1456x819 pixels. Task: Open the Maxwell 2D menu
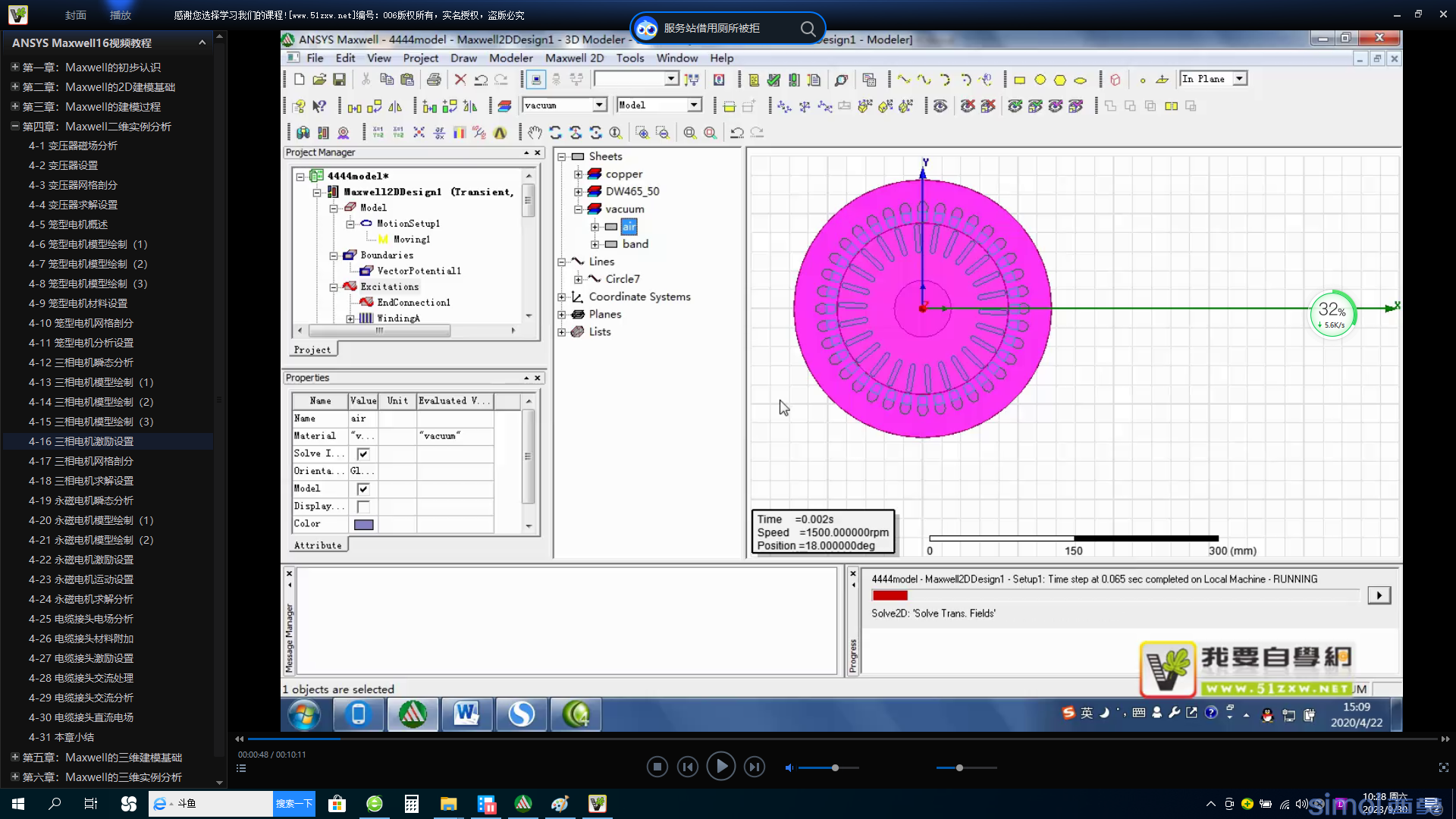pos(574,58)
